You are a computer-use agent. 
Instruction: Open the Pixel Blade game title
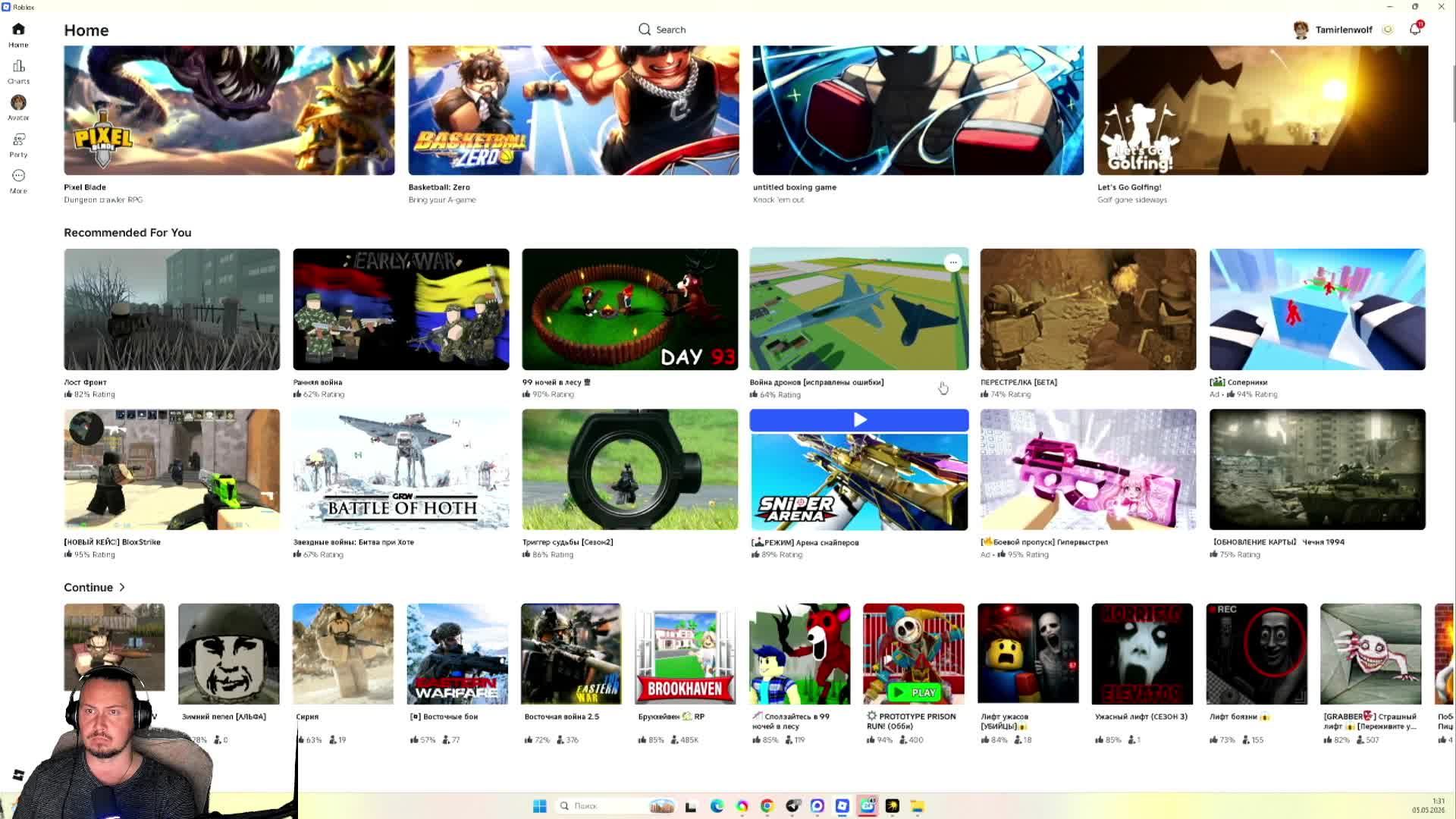[85, 187]
